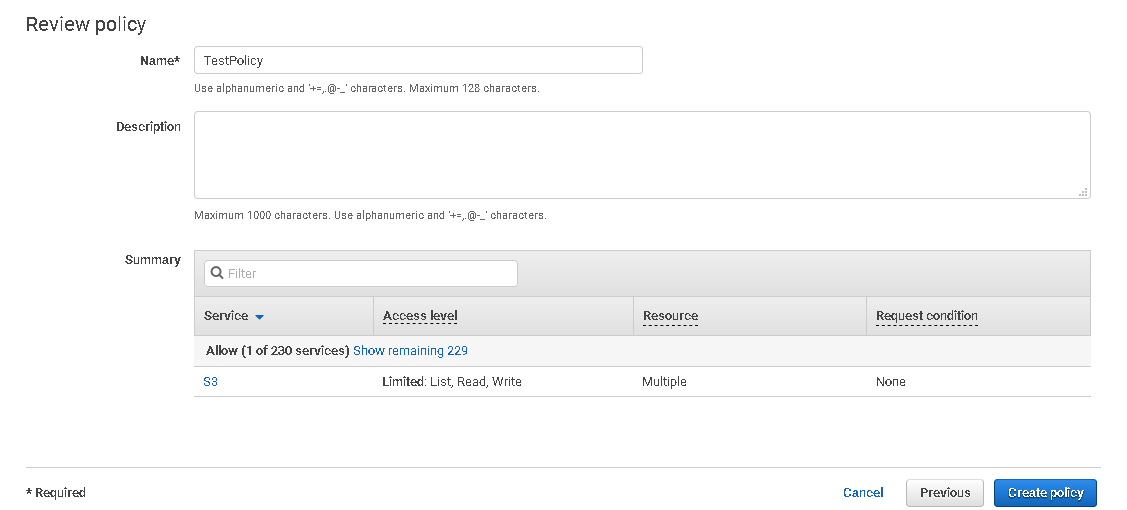Click into the policy Name field
The width and height of the screenshot is (1127, 510).
click(417, 60)
